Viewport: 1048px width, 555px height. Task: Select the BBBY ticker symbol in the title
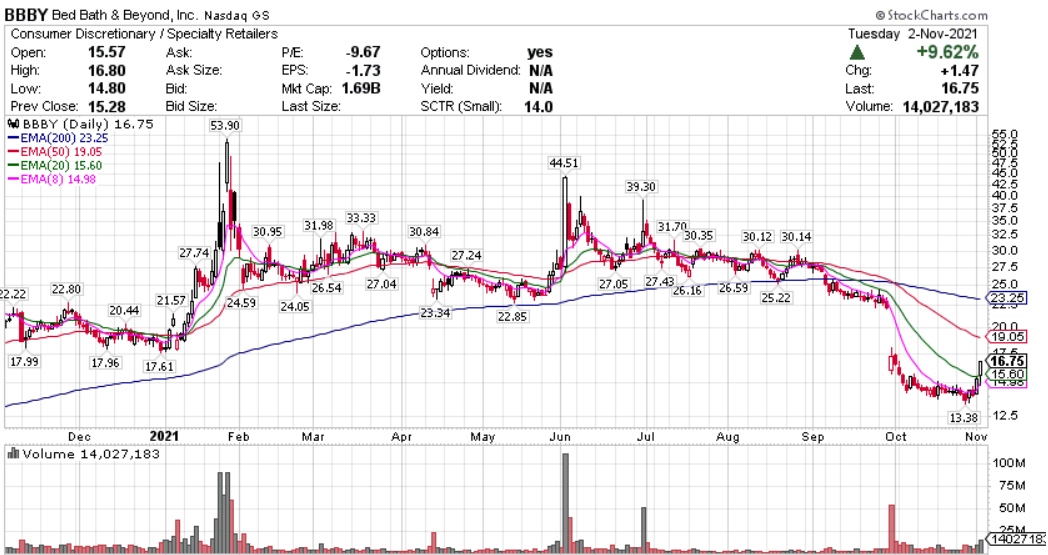click(26, 15)
